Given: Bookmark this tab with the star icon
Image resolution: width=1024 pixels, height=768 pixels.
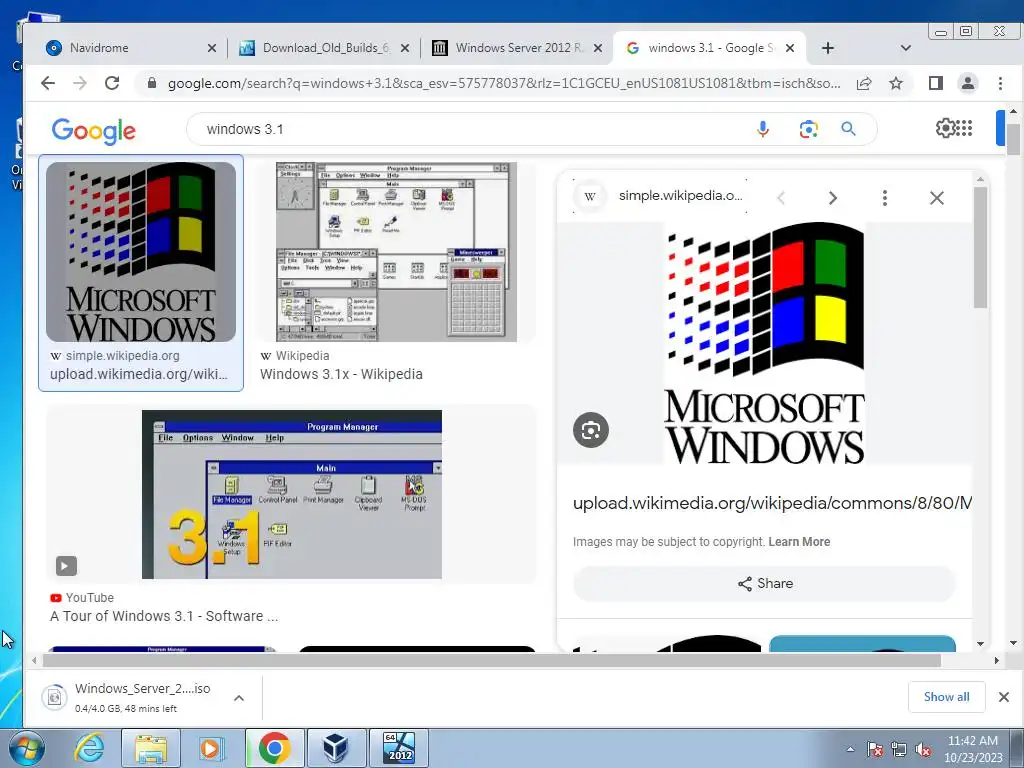Looking at the screenshot, I should tap(896, 83).
